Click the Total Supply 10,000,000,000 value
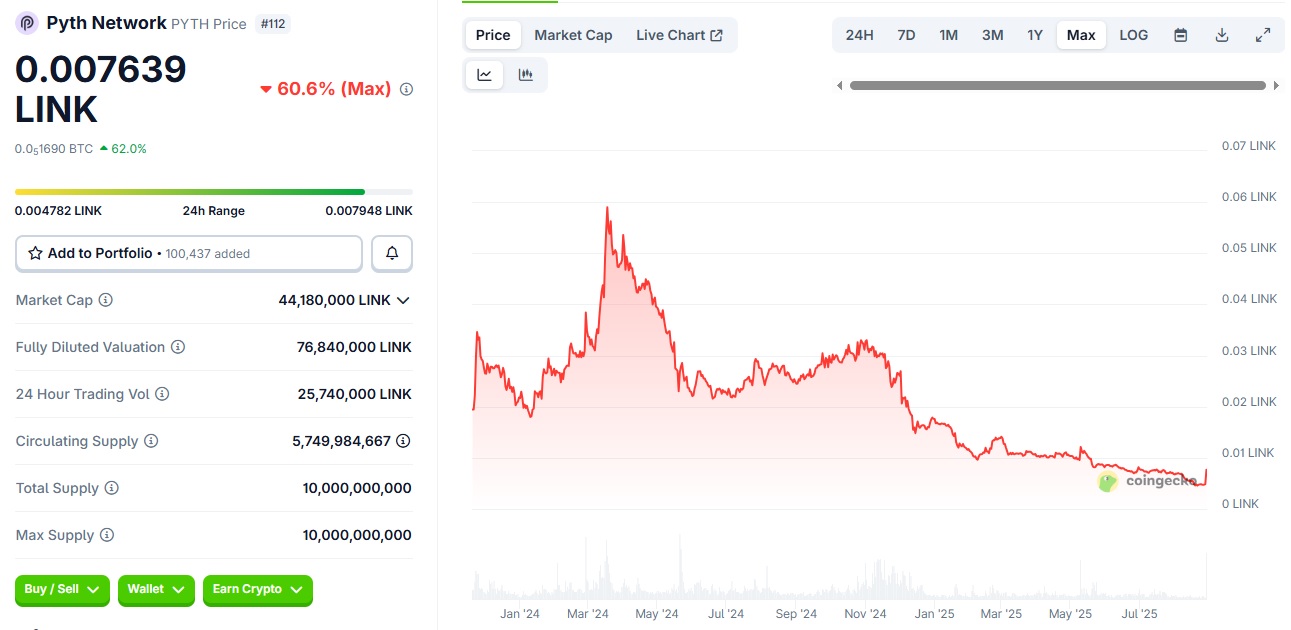Image resolution: width=1291 pixels, height=630 pixels. pos(357,488)
